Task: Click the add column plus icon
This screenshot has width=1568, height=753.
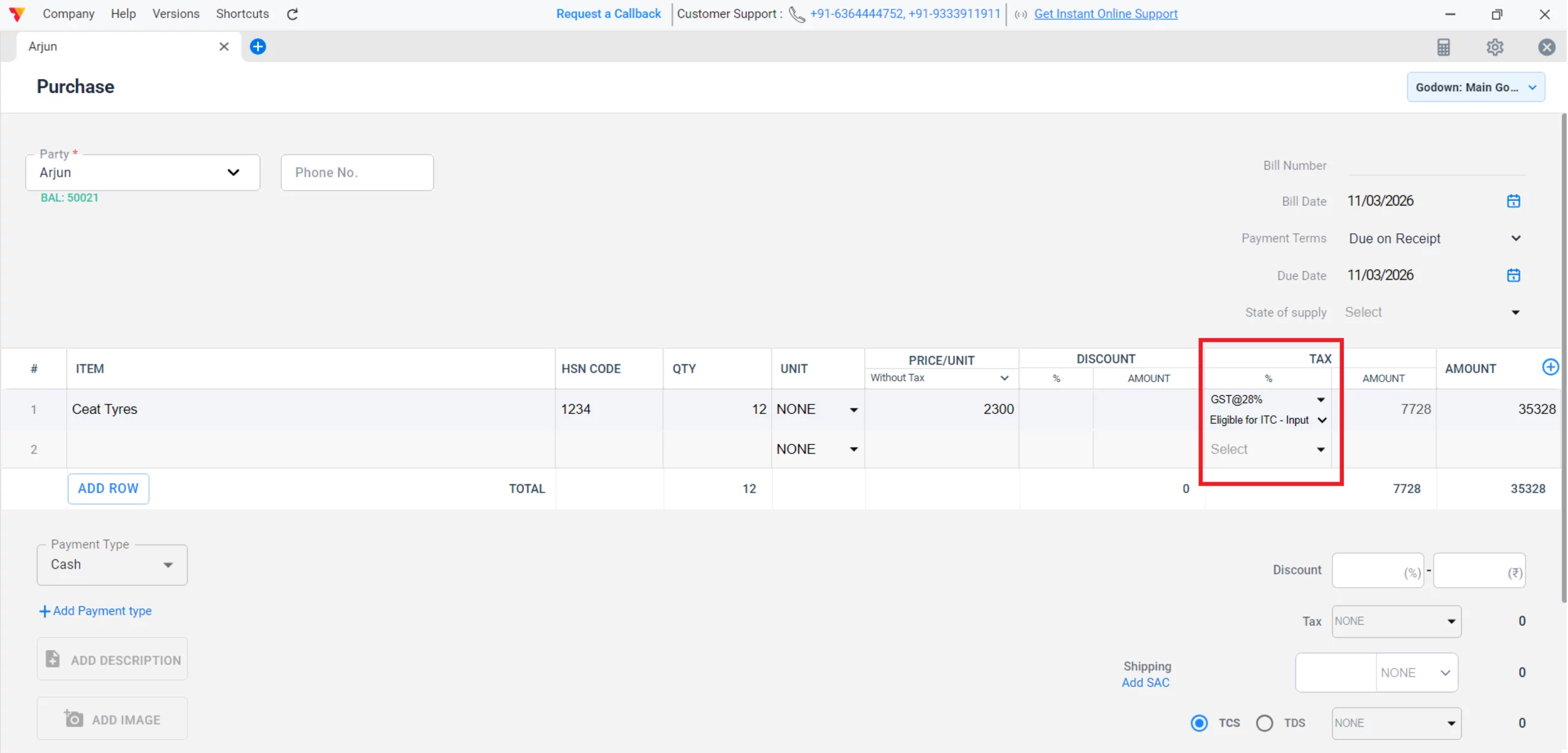Action: (1550, 367)
